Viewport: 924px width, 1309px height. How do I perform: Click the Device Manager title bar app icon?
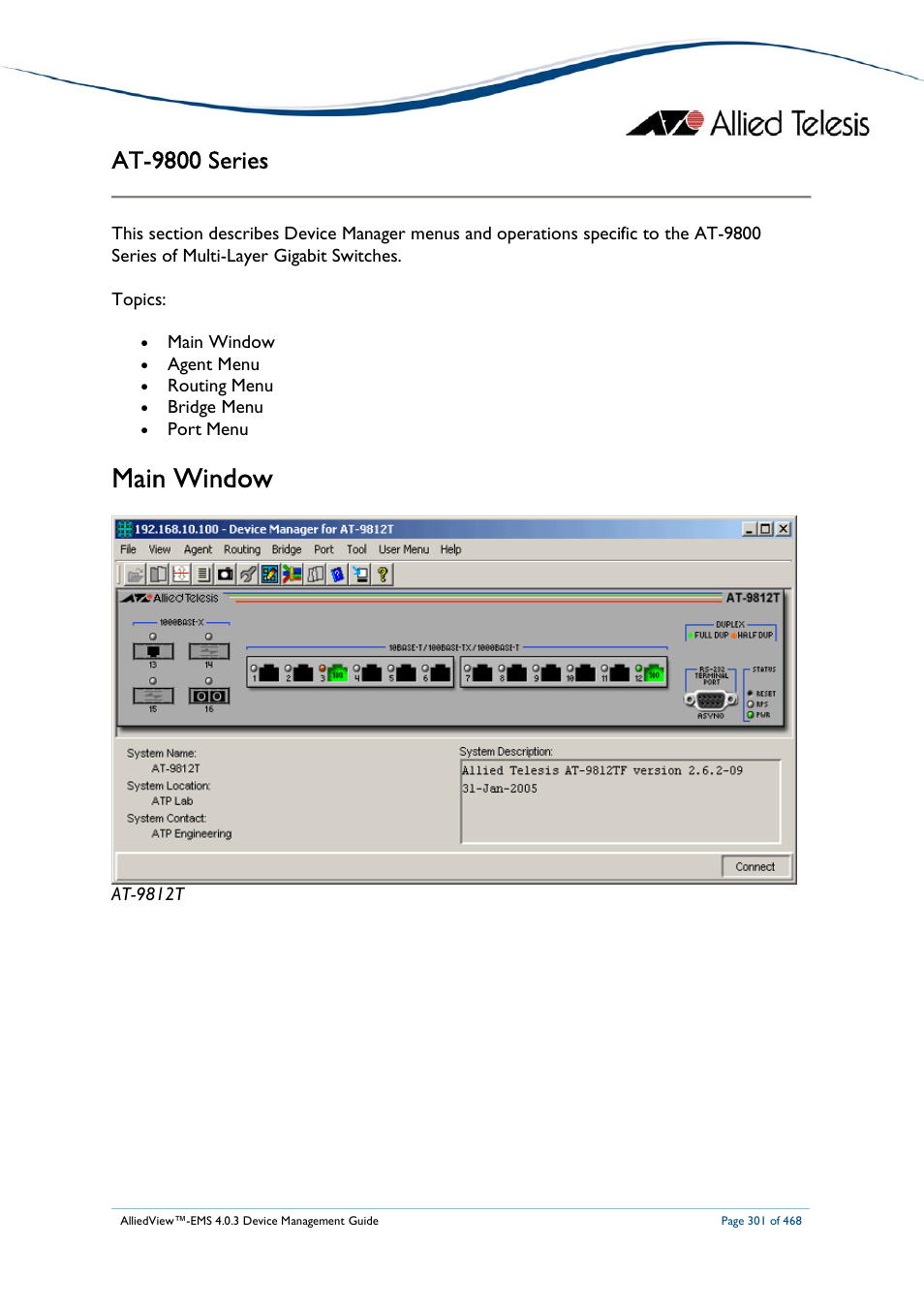[124, 529]
